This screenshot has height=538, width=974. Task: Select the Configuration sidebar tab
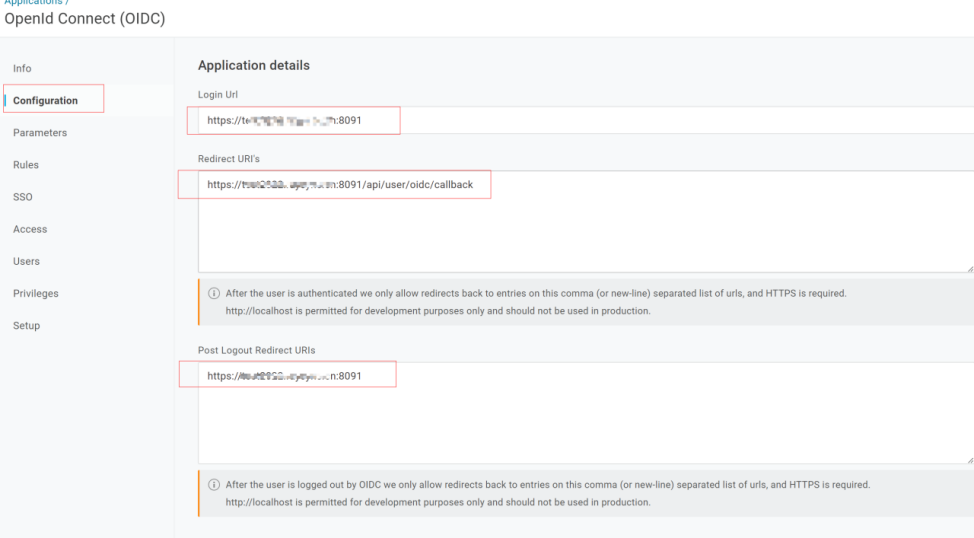click(45, 100)
